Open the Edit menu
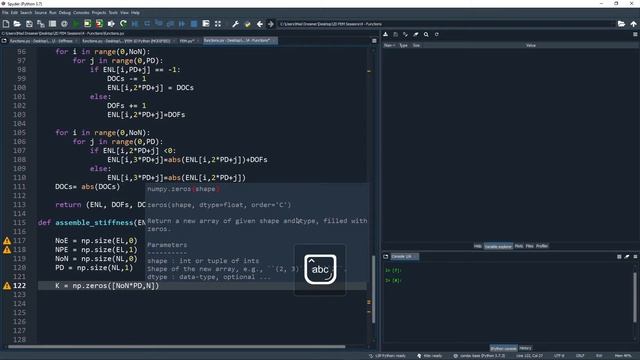The height and width of the screenshot is (360, 640). [14, 13]
